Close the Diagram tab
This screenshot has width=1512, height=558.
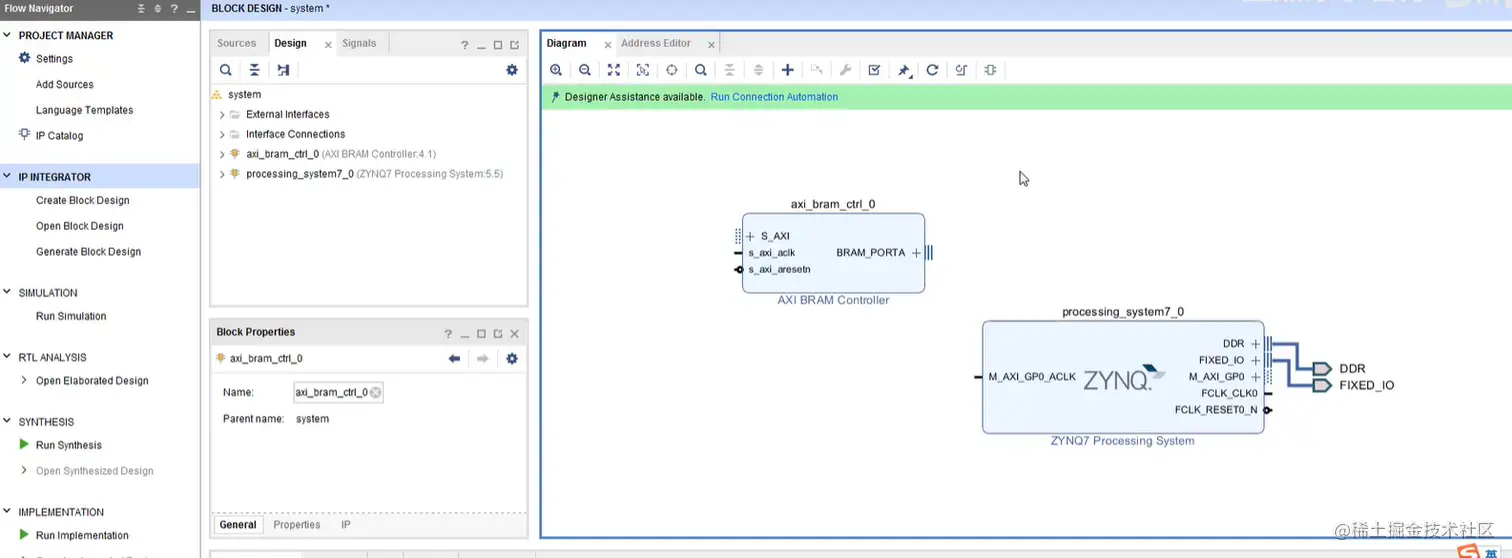pos(607,45)
